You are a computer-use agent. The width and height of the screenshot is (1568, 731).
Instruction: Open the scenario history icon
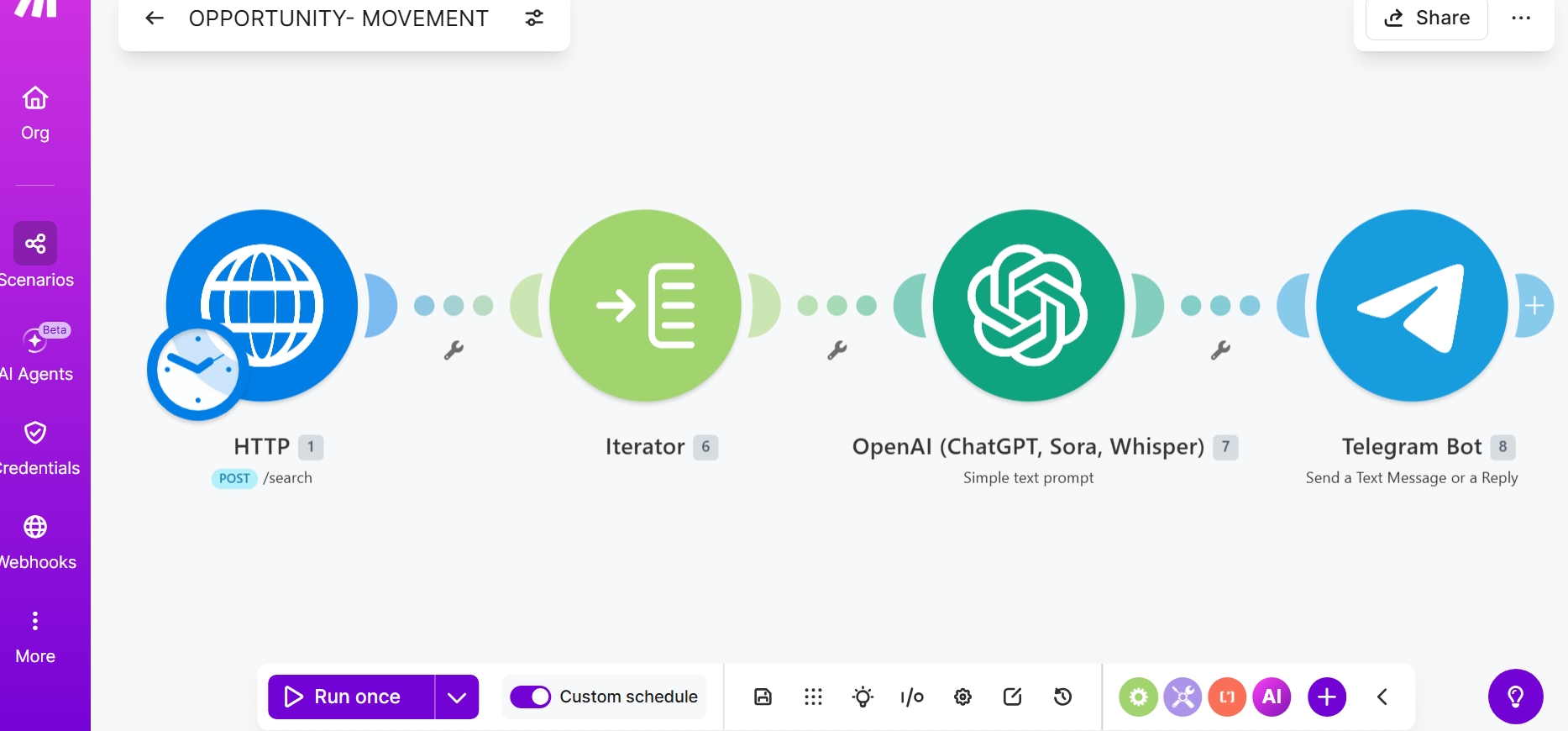pyautogui.click(x=1062, y=697)
